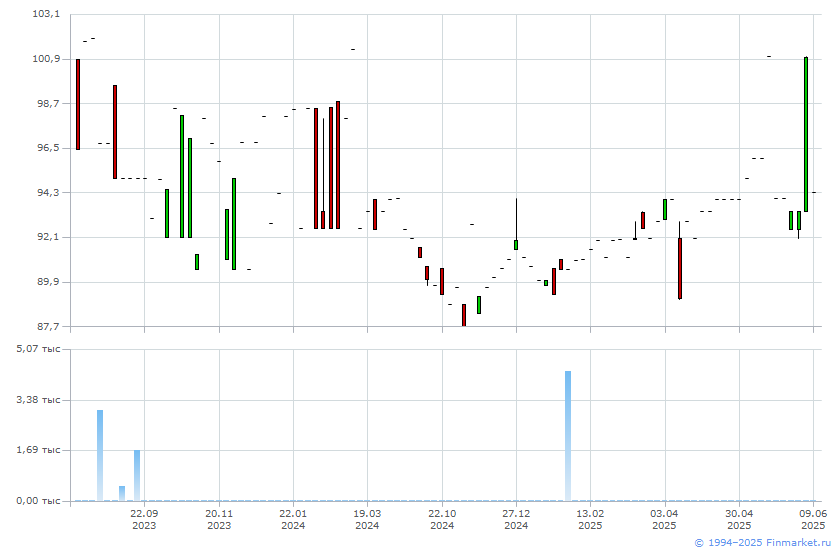
Task: Select the 27.12 2024 date label
Action: [x=516, y=519]
